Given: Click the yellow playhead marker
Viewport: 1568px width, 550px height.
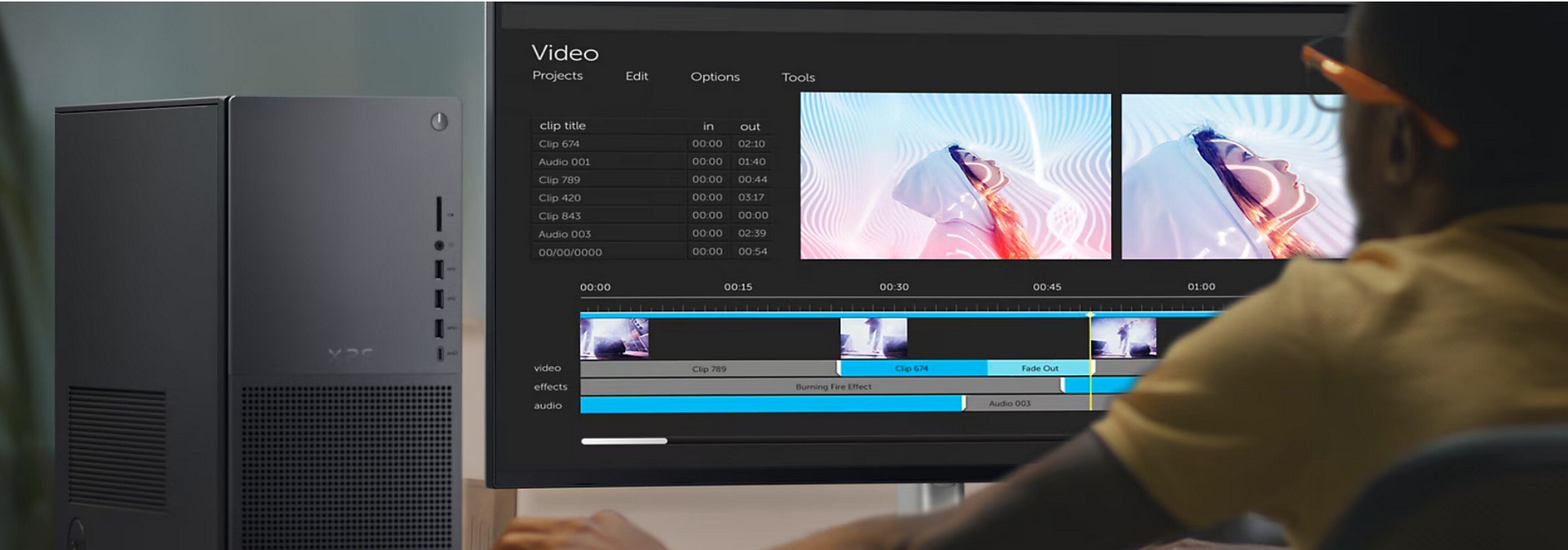Looking at the screenshot, I should click(1090, 315).
